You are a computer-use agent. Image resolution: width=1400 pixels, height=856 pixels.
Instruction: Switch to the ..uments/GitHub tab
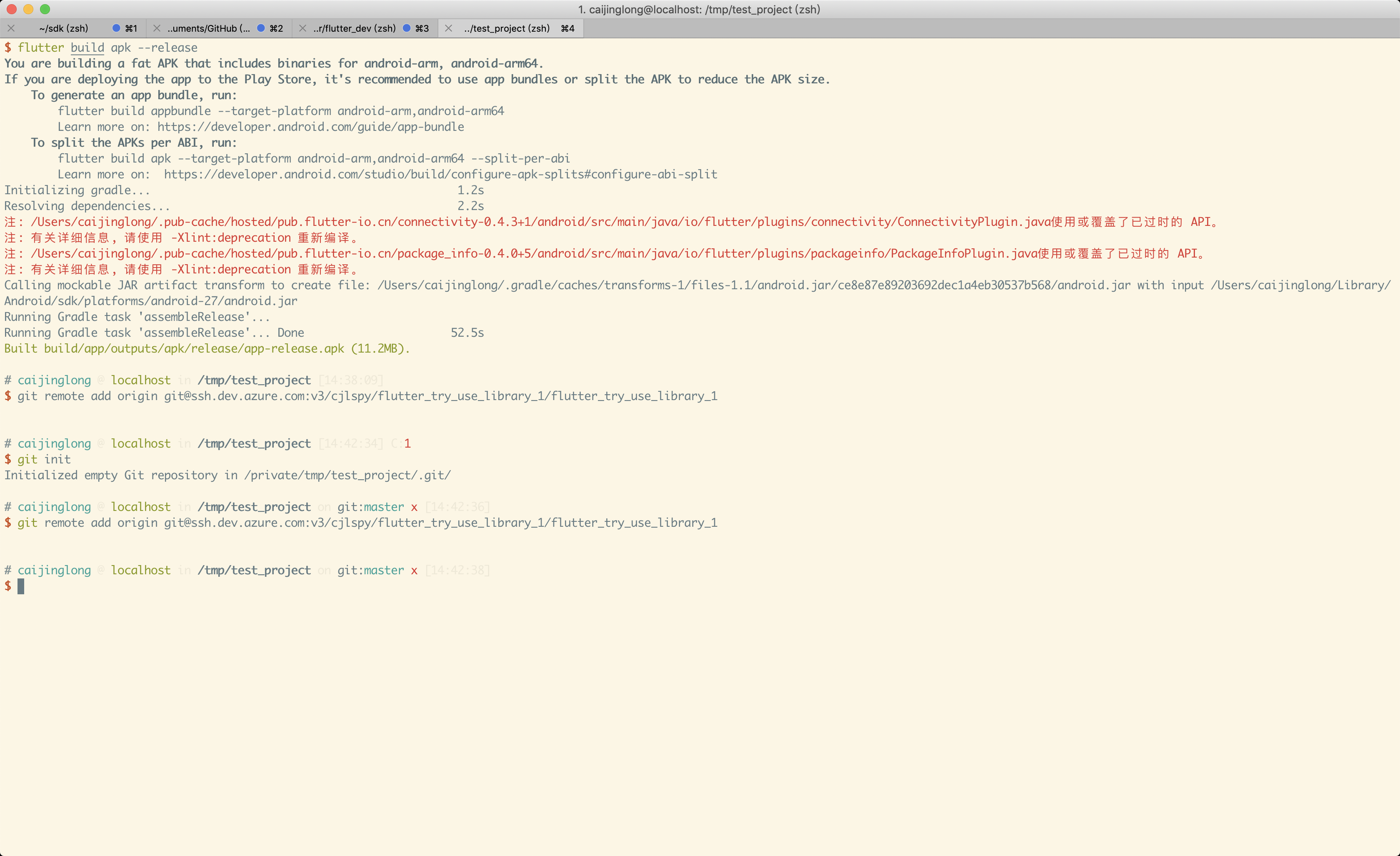click(207, 28)
